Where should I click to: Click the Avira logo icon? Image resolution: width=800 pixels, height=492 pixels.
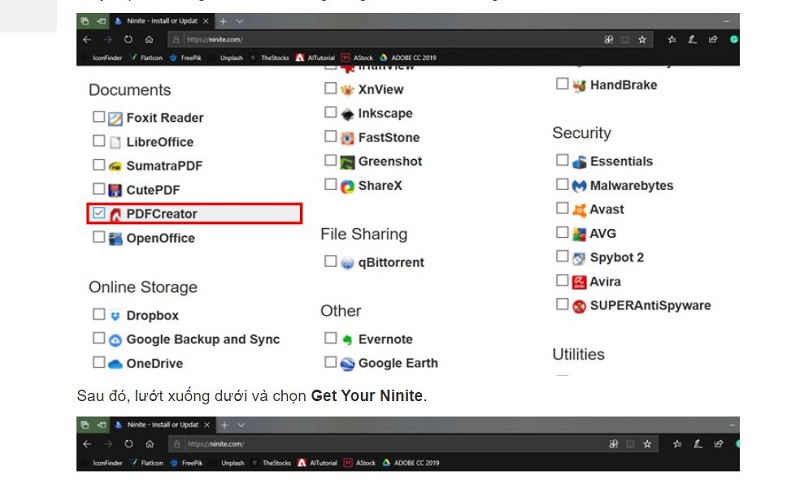pyautogui.click(x=579, y=282)
